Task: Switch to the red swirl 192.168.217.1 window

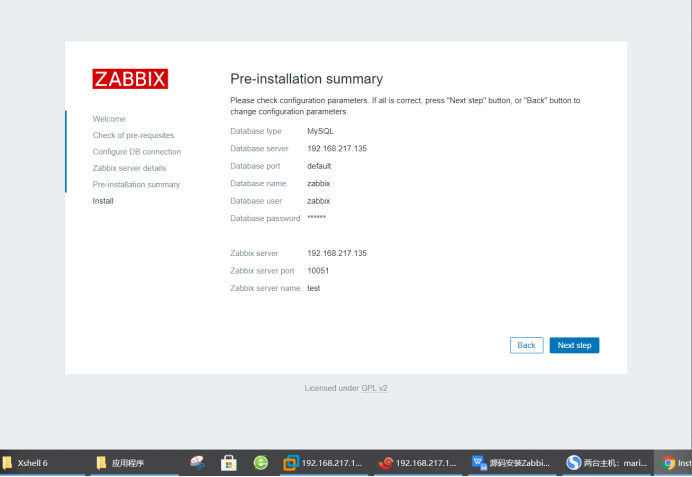Action: [417, 463]
